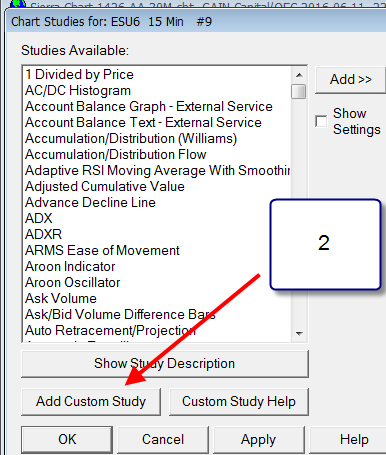Image resolution: width=386 pixels, height=455 pixels.
Task: Click the Cancel button
Action: click(163, 439)
